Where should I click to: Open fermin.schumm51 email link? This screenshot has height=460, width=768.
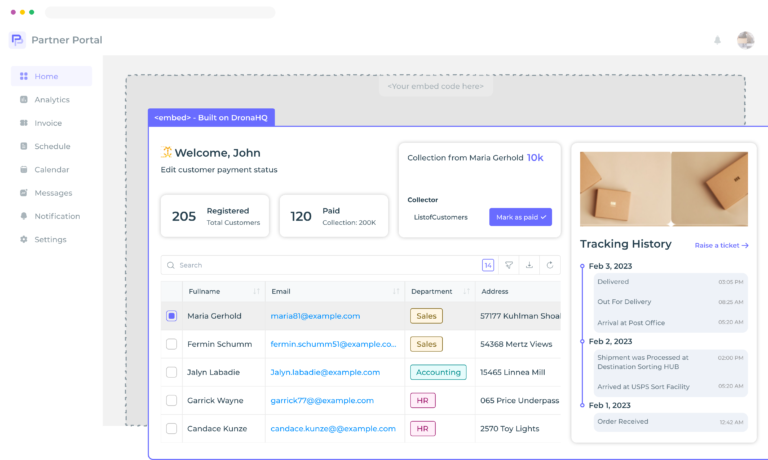333,344
